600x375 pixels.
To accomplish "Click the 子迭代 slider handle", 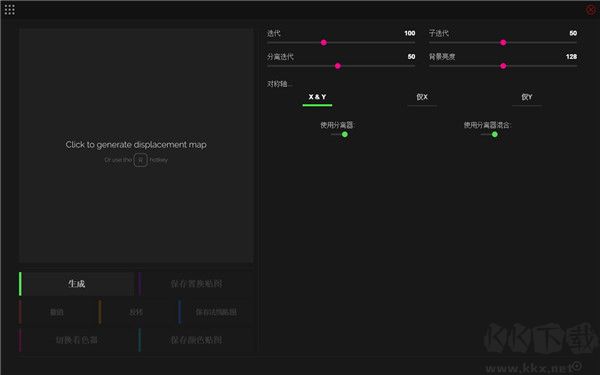I will 503,42.
